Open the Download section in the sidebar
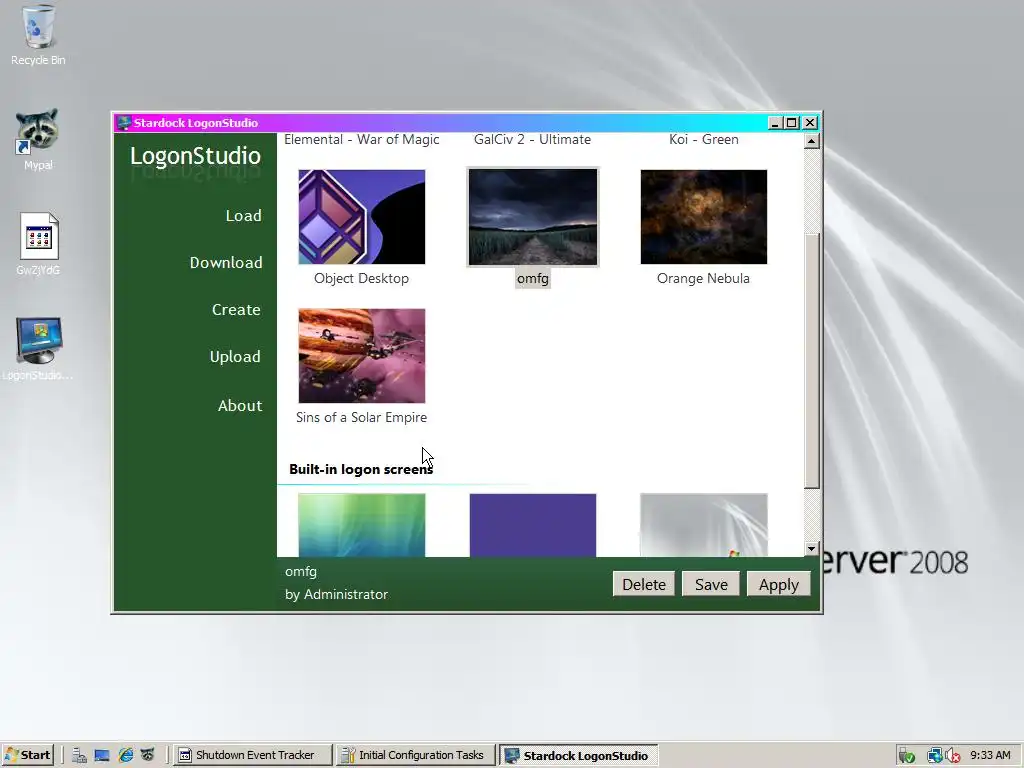Image resolution: width=1024 pixels, height=768 pixels. [x=226, y=263]
